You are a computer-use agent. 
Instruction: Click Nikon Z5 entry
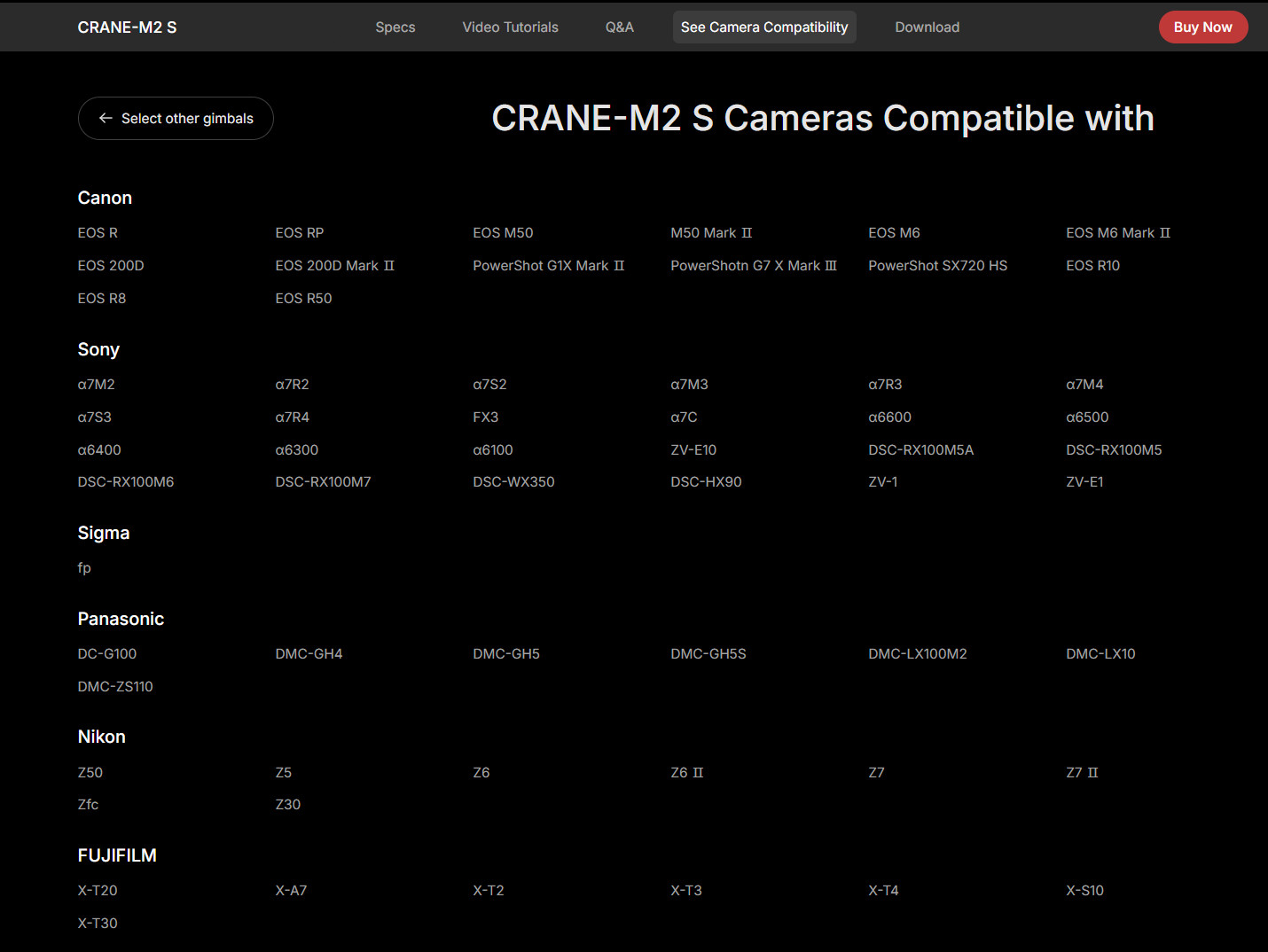(x=284, y=773)
